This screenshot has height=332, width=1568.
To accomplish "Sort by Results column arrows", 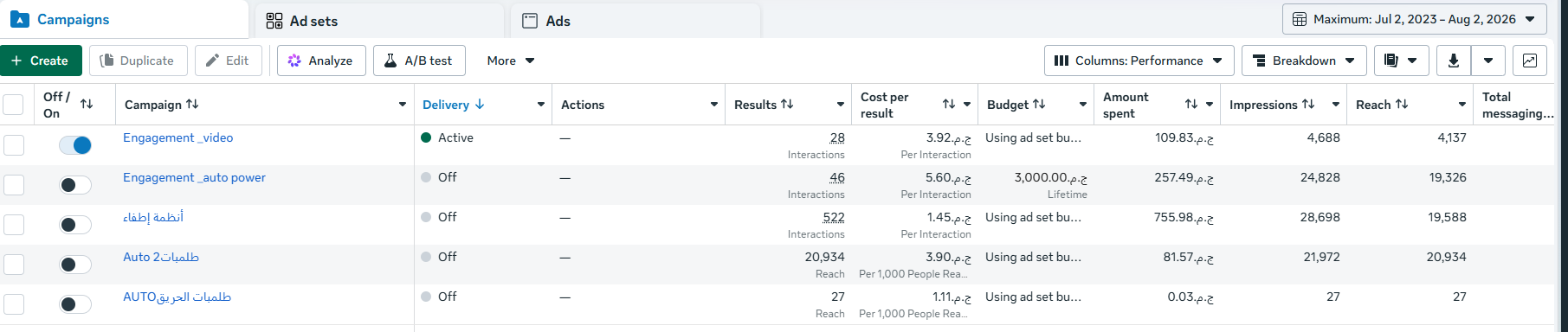I will 787,104.
